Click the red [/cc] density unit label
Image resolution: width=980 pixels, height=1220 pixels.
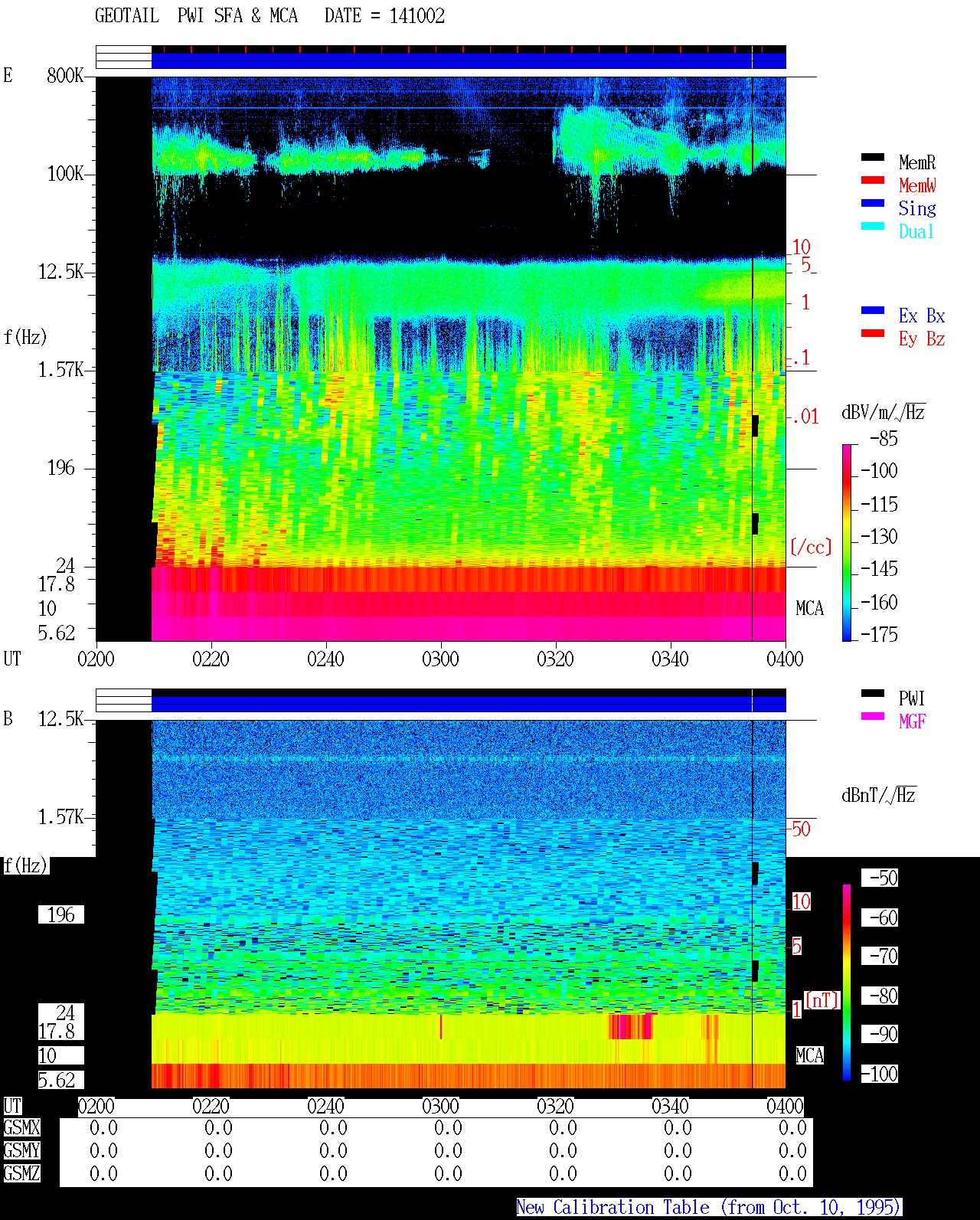[811, 547]
